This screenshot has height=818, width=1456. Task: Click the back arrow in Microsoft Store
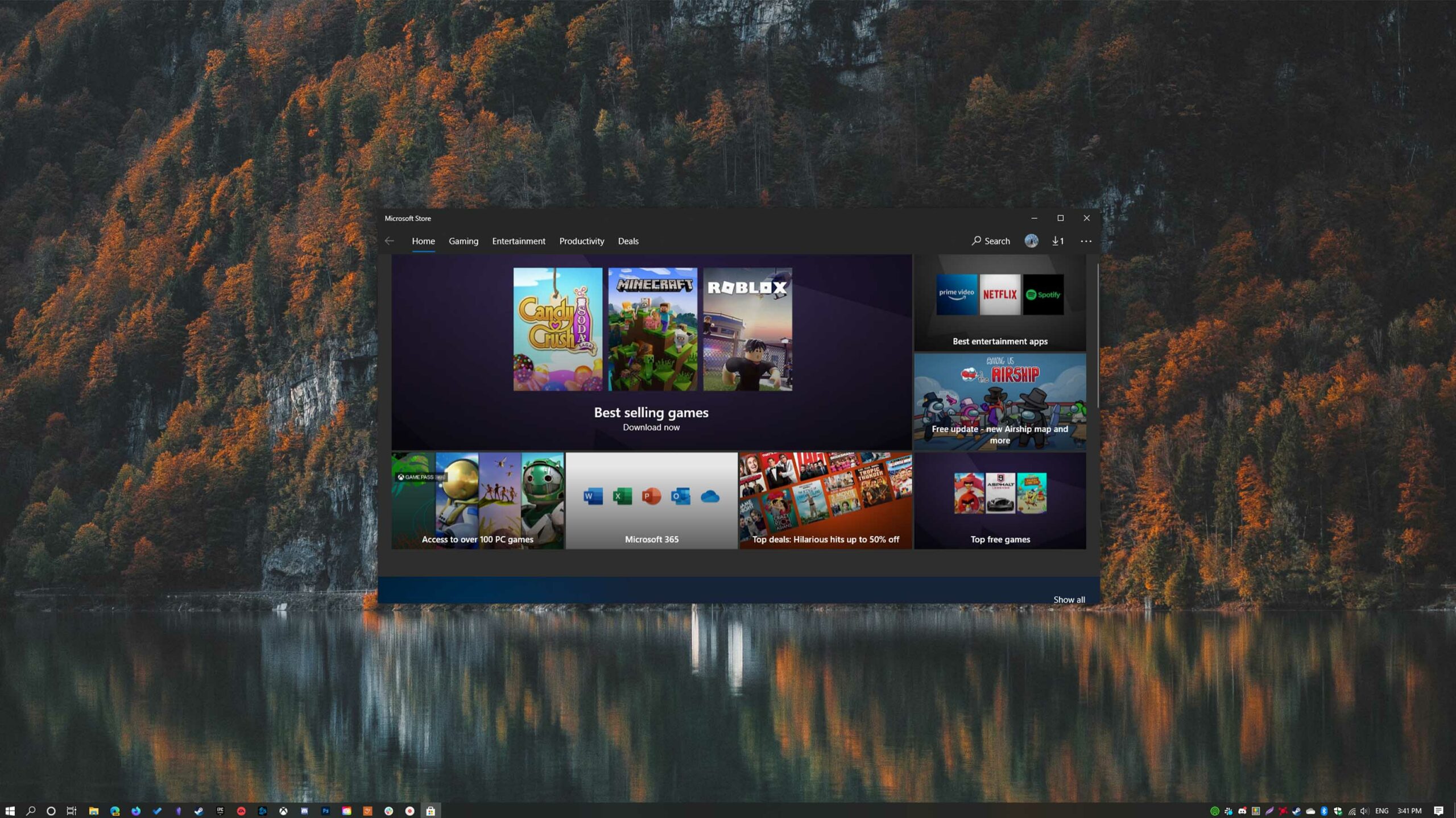[389, 241]
